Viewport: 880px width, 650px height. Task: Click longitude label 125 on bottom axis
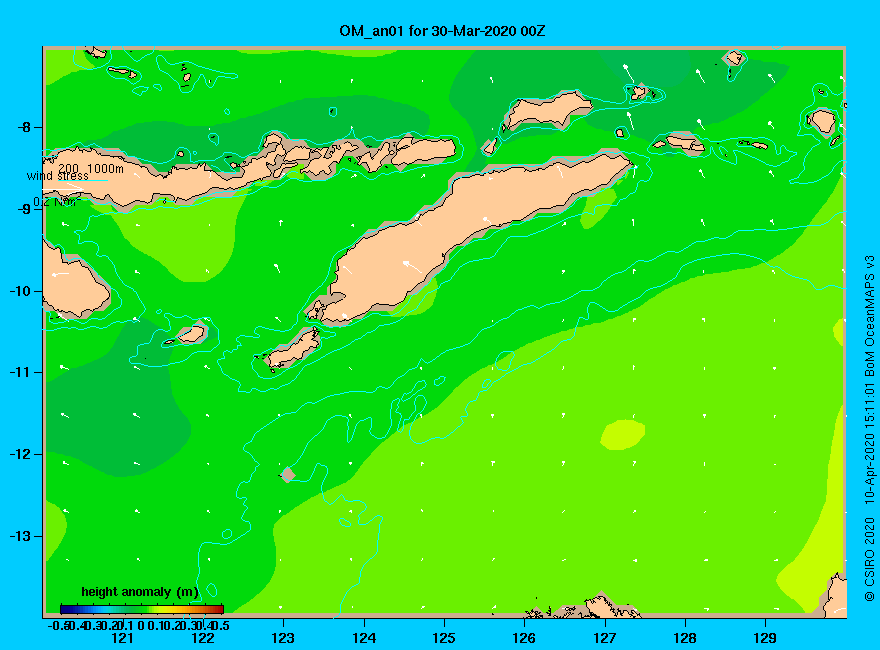tap(444, 638)
